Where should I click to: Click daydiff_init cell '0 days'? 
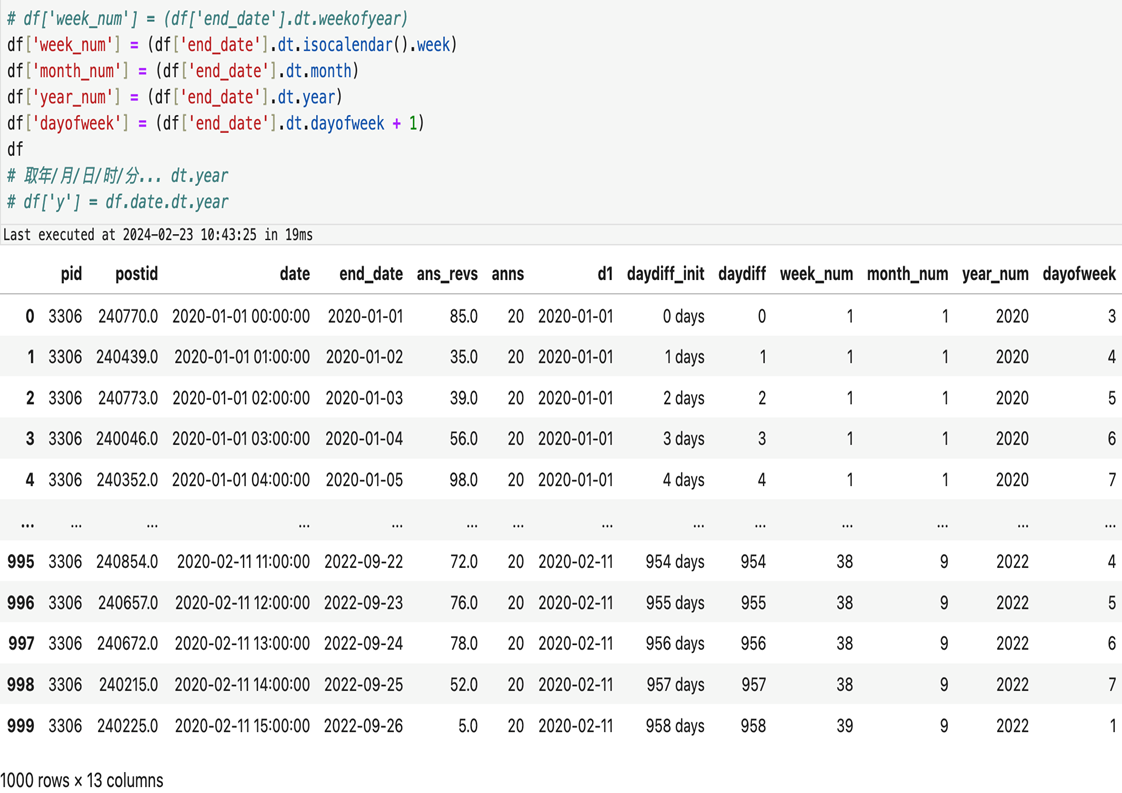[683, 316]
